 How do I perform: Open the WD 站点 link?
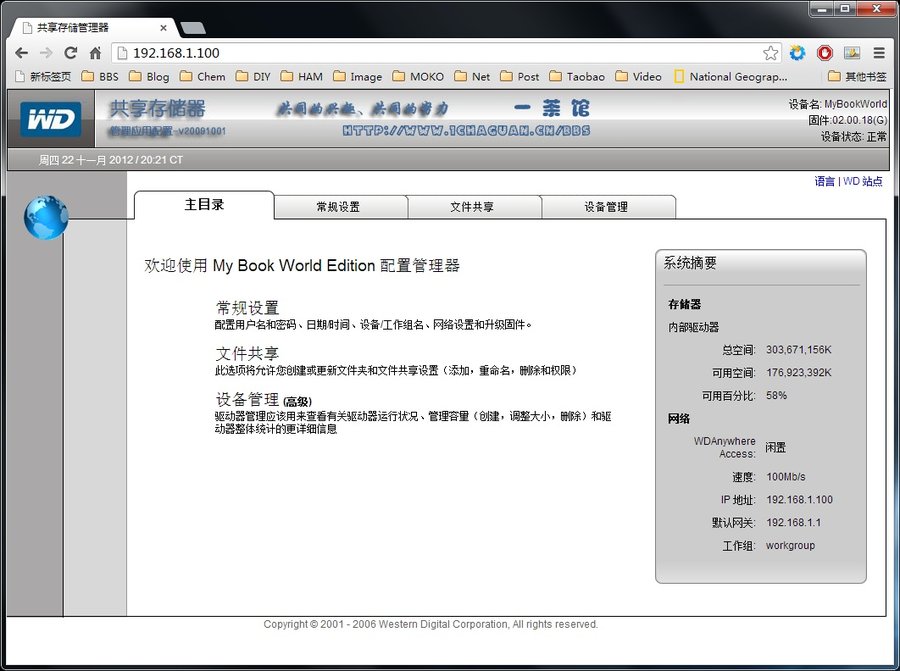point(863,181)
